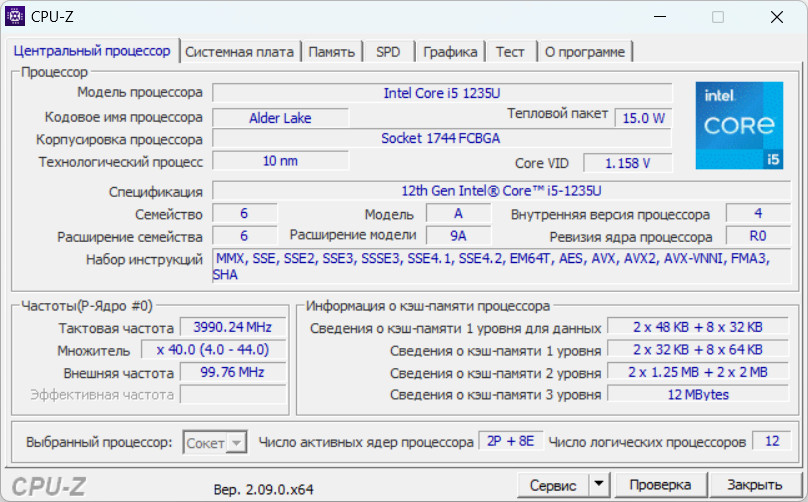The height and width of the screenshot is (502, 808).
Task: Click the Core VID 1.158 V value
Action: (628, 163)
